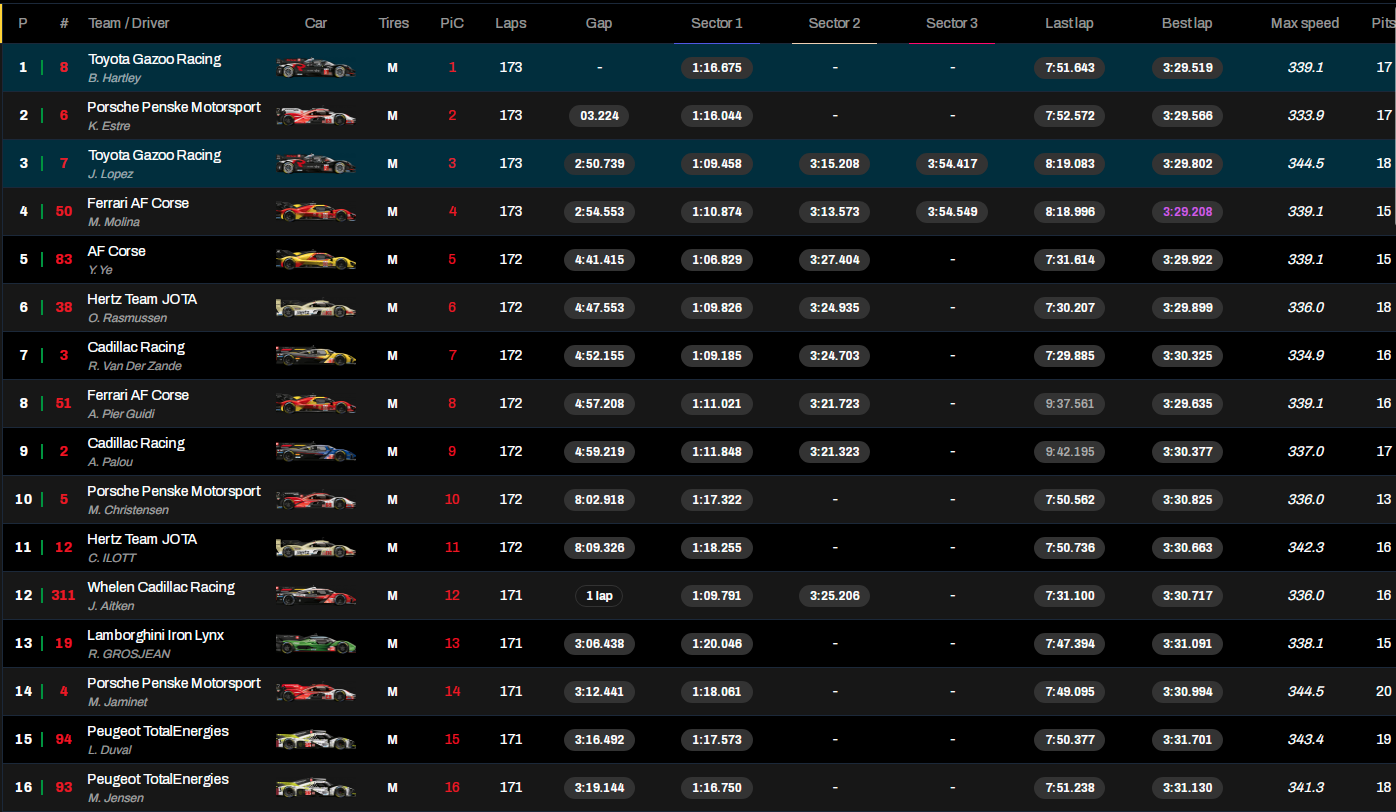Image resolution: width=1396 pixels, height=812 pixels.
Task: Click the Porsche car image for K. Estre
Action: point(315,116)
